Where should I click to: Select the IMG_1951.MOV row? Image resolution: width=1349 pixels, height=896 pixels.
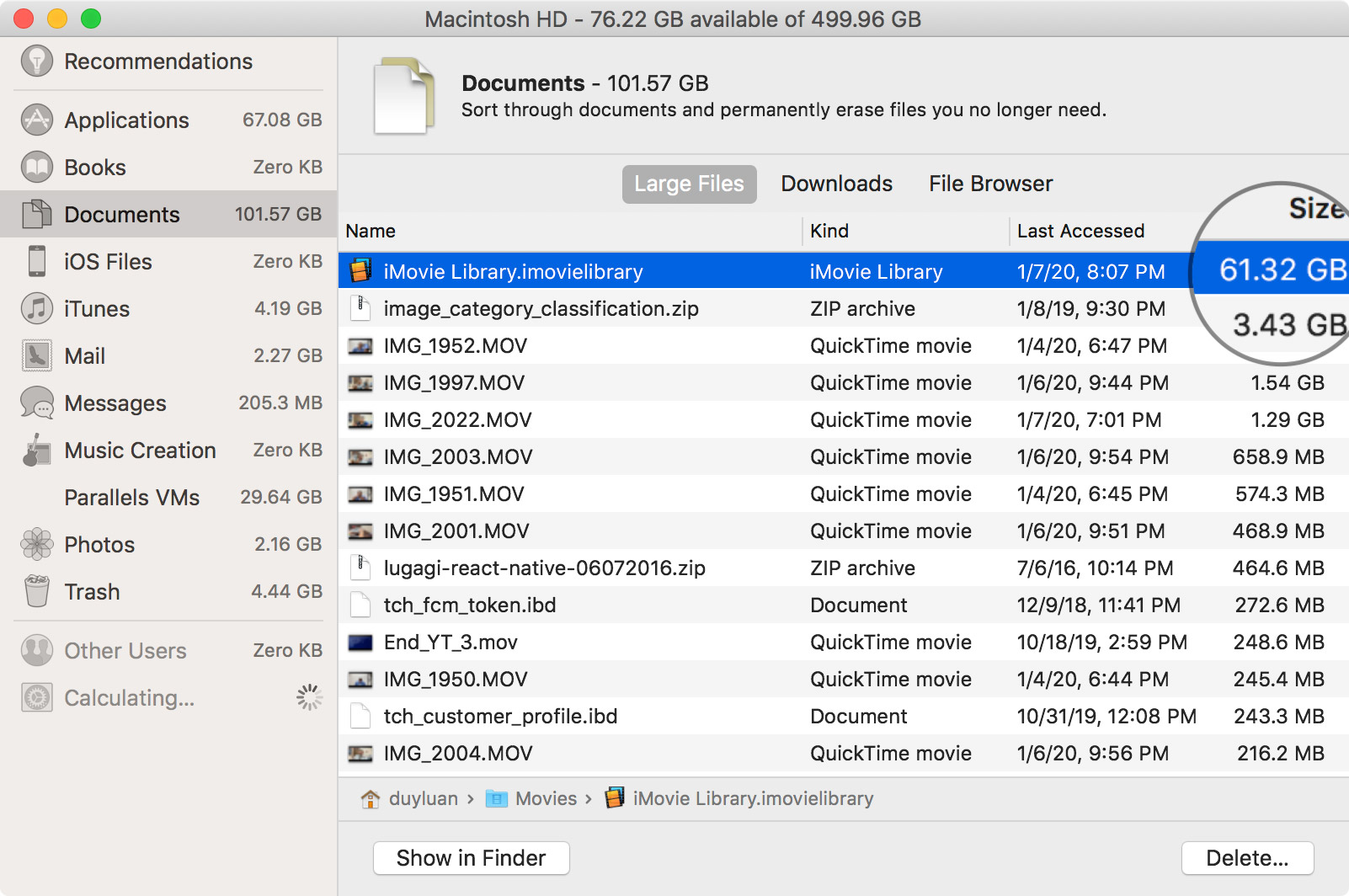[x=843, y=493]
